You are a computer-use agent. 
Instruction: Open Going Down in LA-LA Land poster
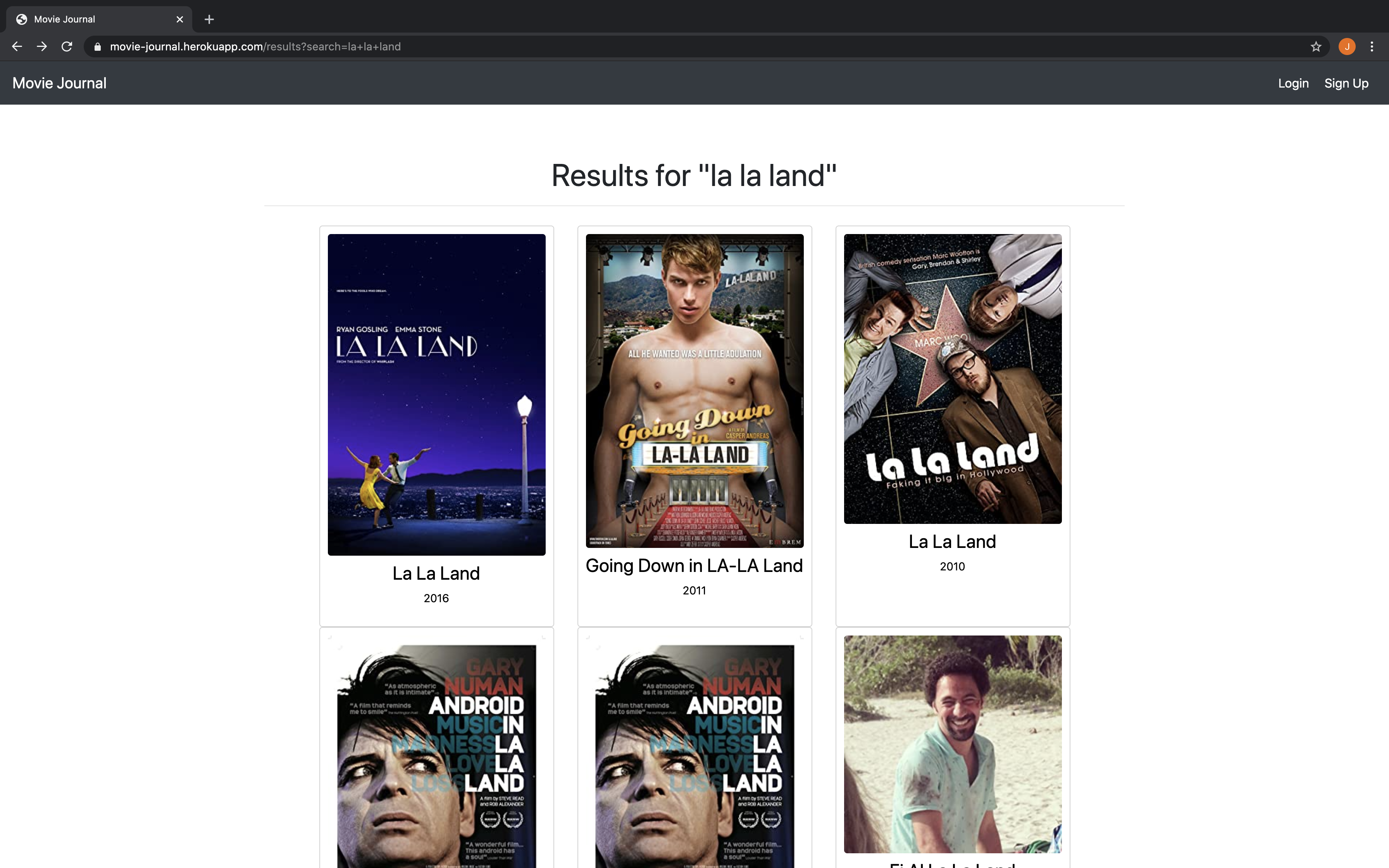(x=694, y=390)
